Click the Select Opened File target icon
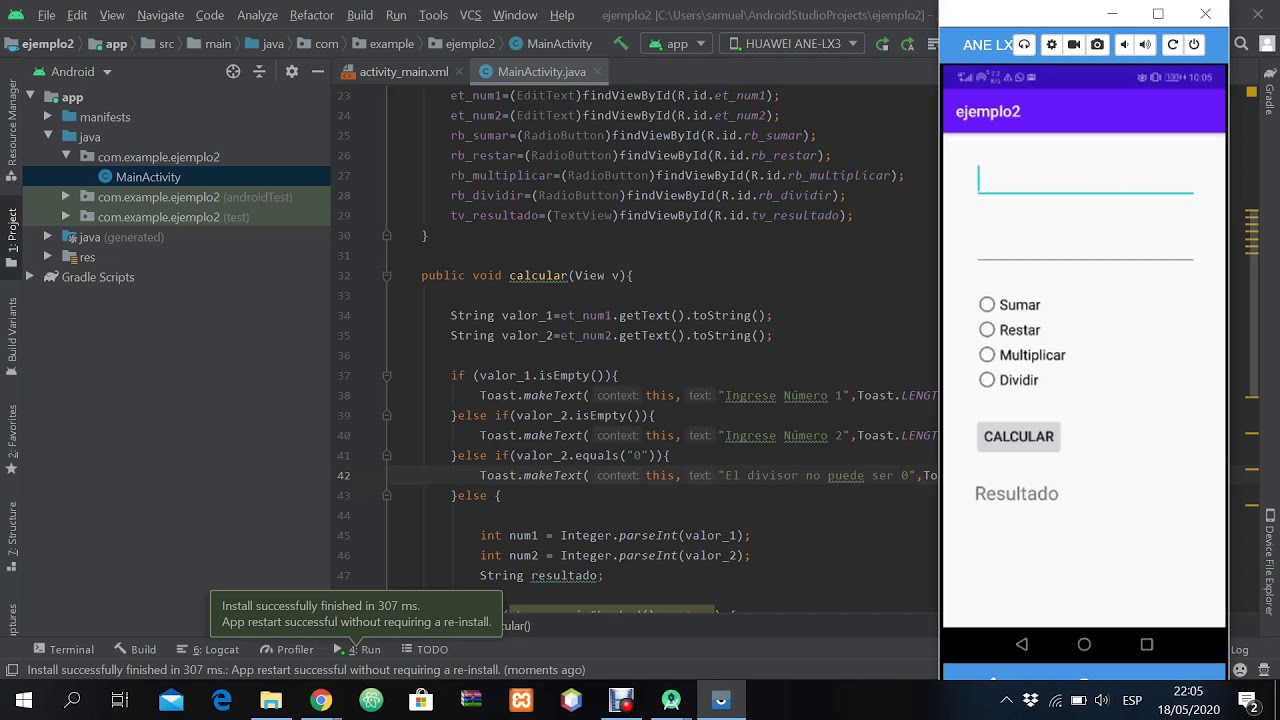Screen dimensions: 1280x720 233,72
